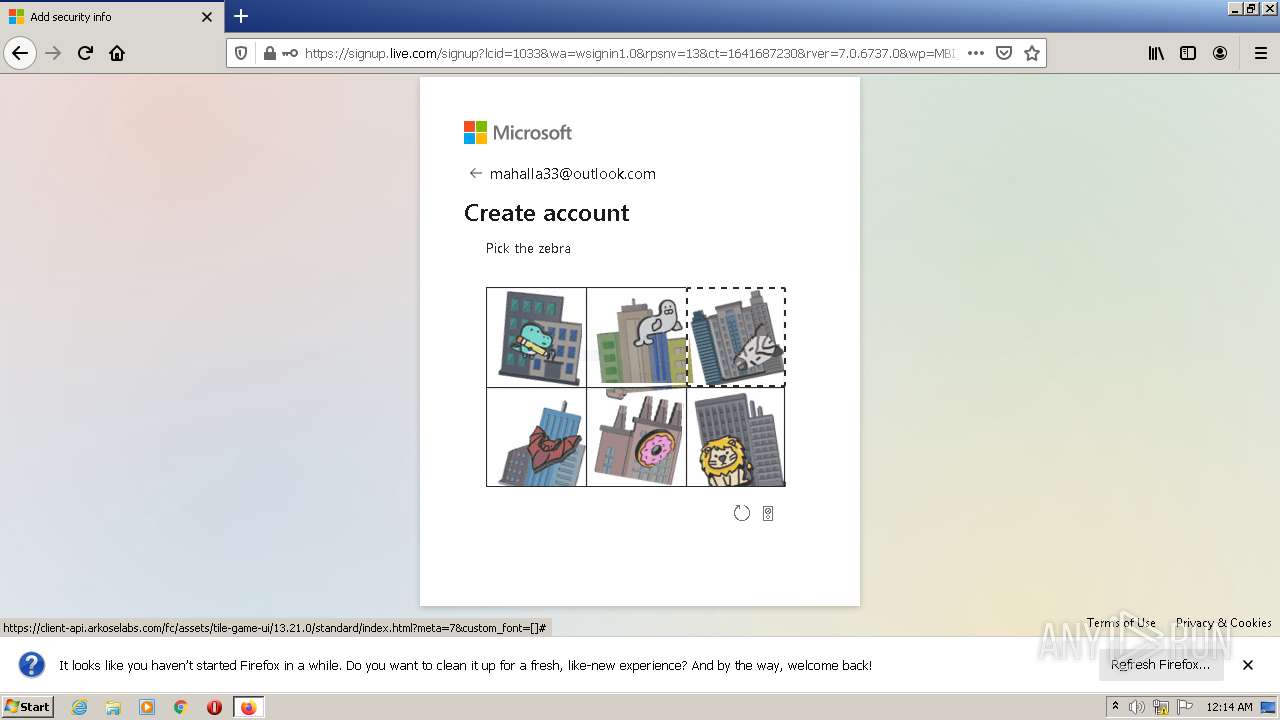
Task: Toggle the sidebar view
Action: coord(1188,53)
